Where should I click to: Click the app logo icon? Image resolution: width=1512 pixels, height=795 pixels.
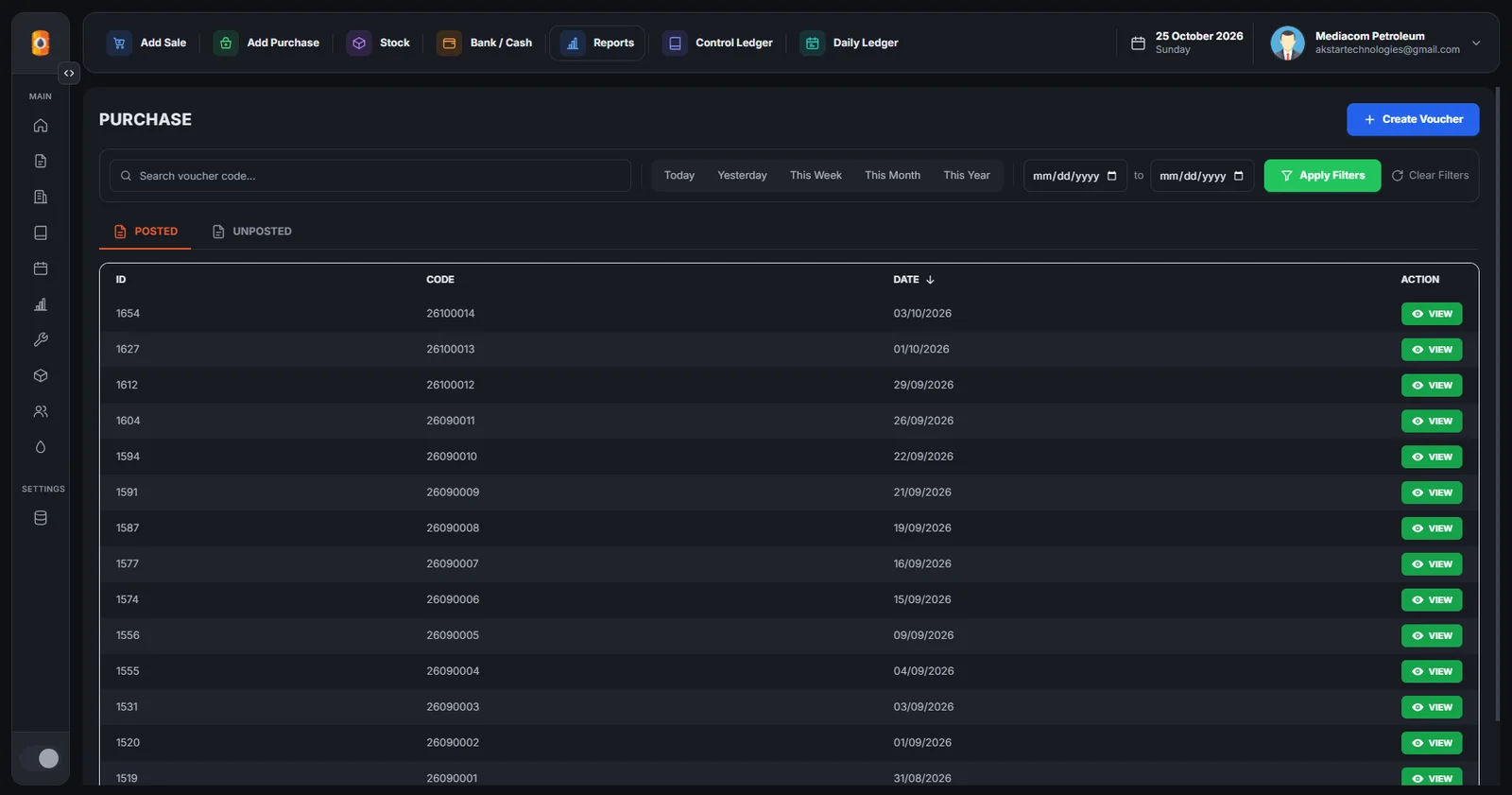41,43
